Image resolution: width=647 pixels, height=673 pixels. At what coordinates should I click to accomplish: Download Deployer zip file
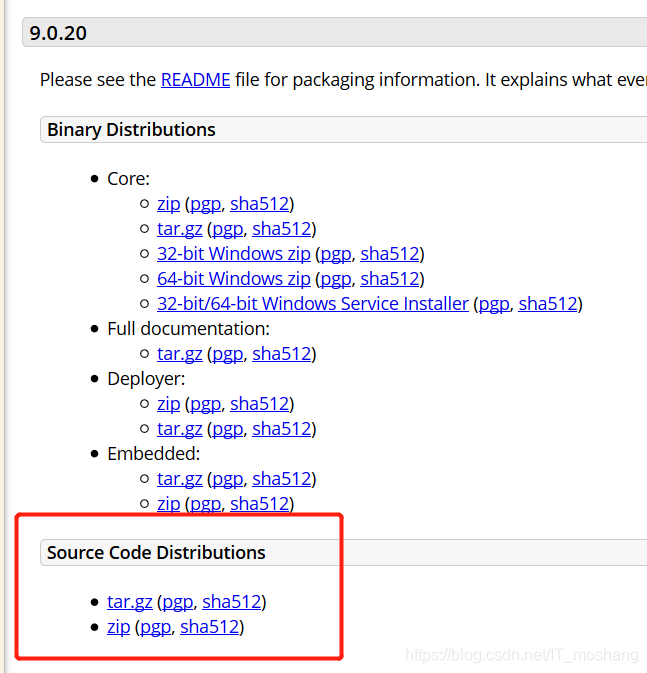click(168, 404)
